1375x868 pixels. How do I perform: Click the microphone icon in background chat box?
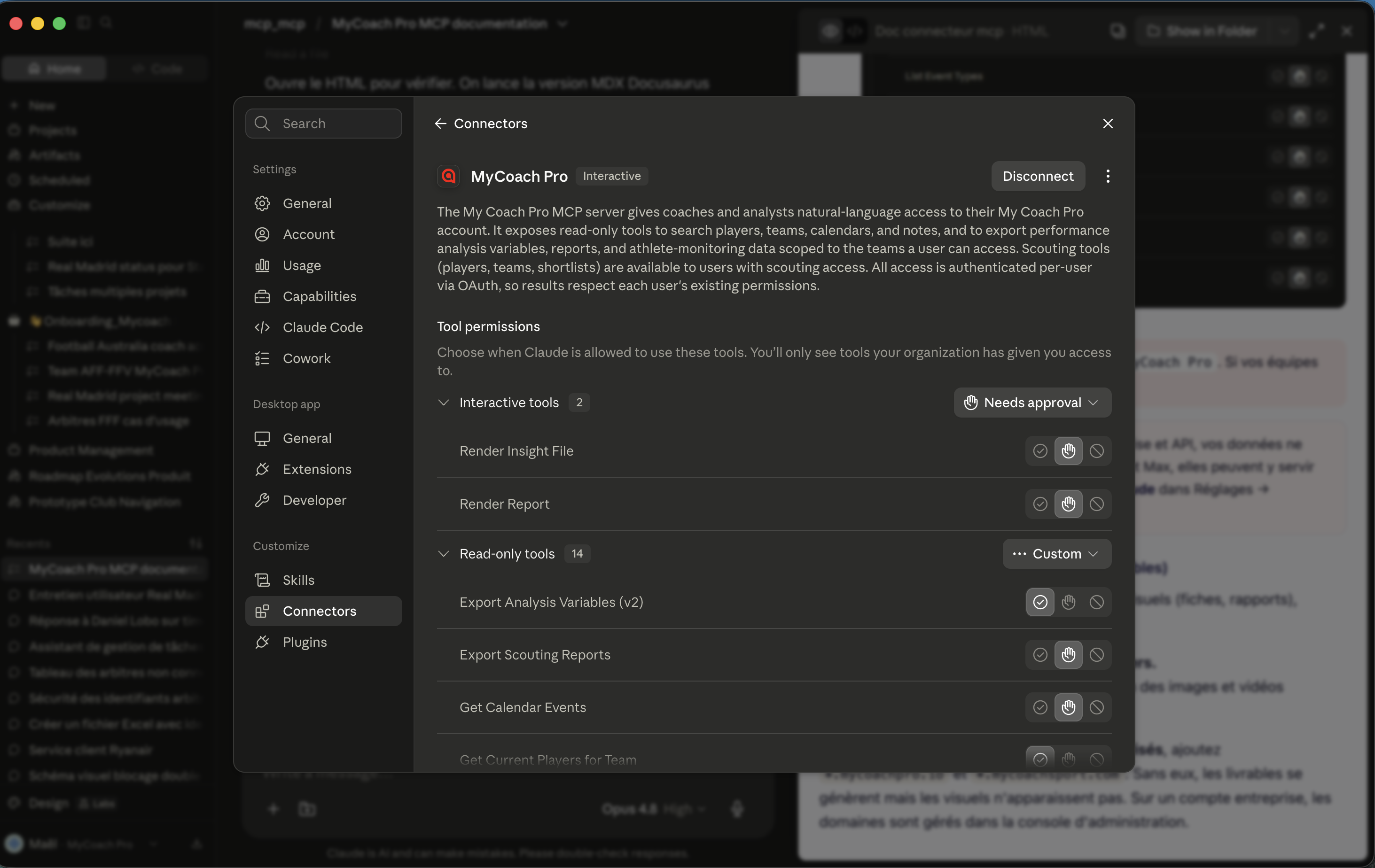(737, 809)
